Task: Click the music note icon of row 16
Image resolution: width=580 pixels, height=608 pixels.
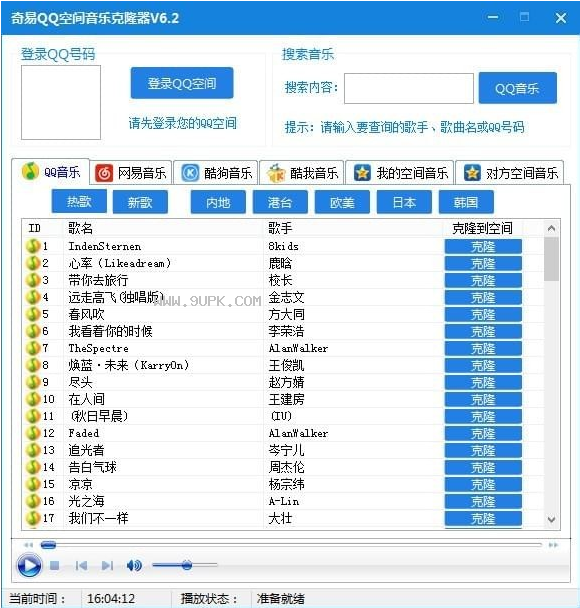Action: pyautogui.click(x=33, y=501)
